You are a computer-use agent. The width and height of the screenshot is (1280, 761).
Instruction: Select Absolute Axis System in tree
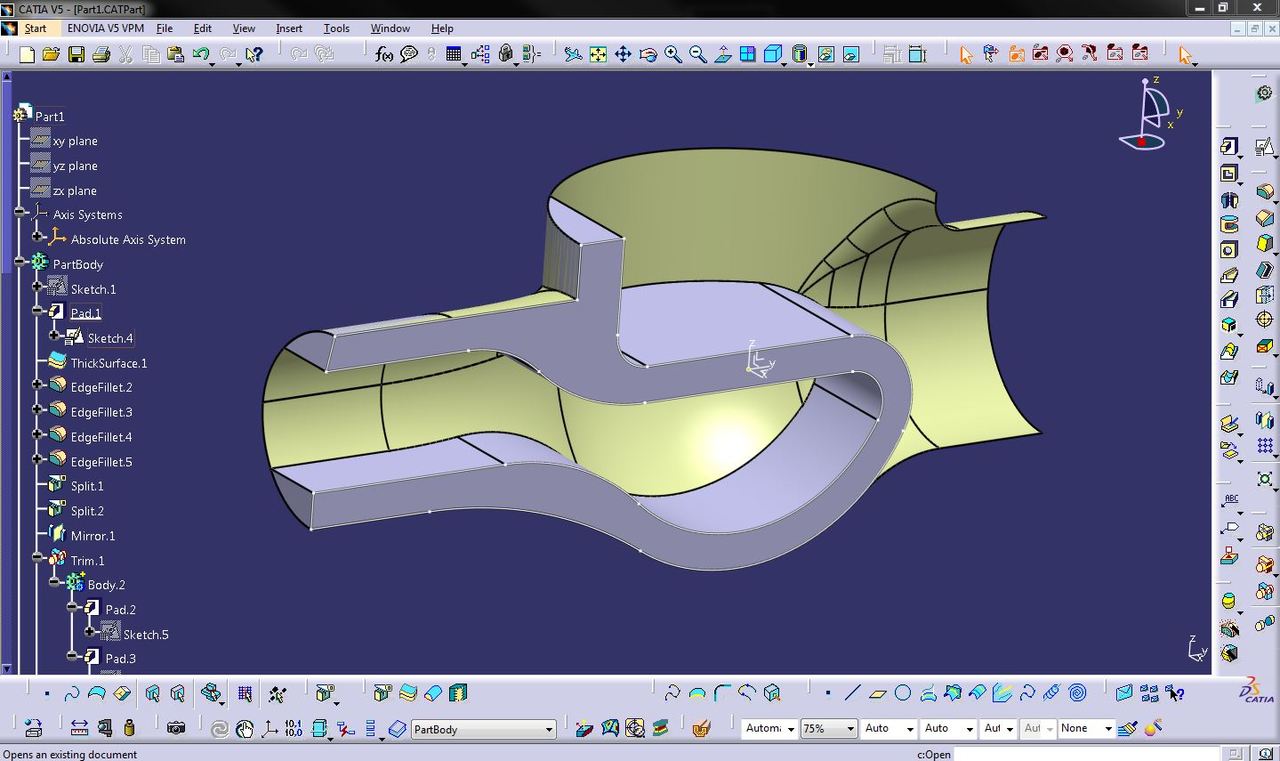coord(128,240)
